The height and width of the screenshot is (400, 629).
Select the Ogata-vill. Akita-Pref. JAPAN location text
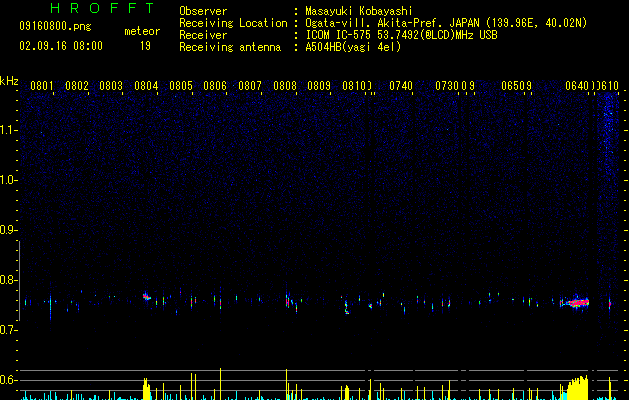pyautogui.click(x=446, y=23)
